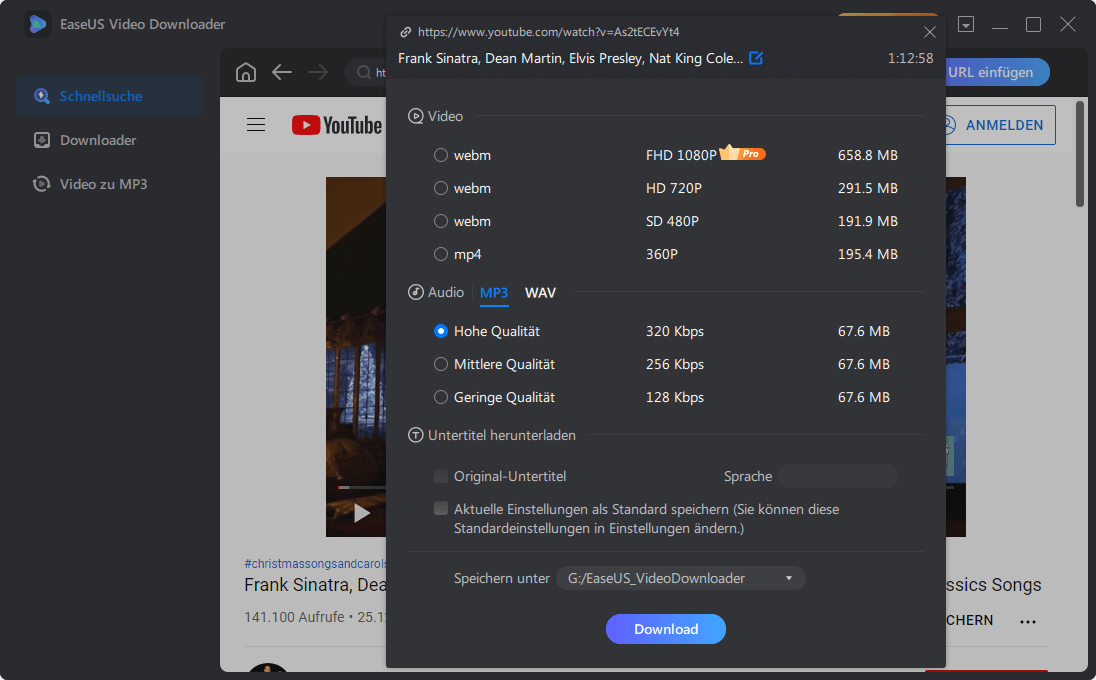Click the EaseUS Video Downloader logo icon
The image size is (1096, 680).
coord(38,24)
